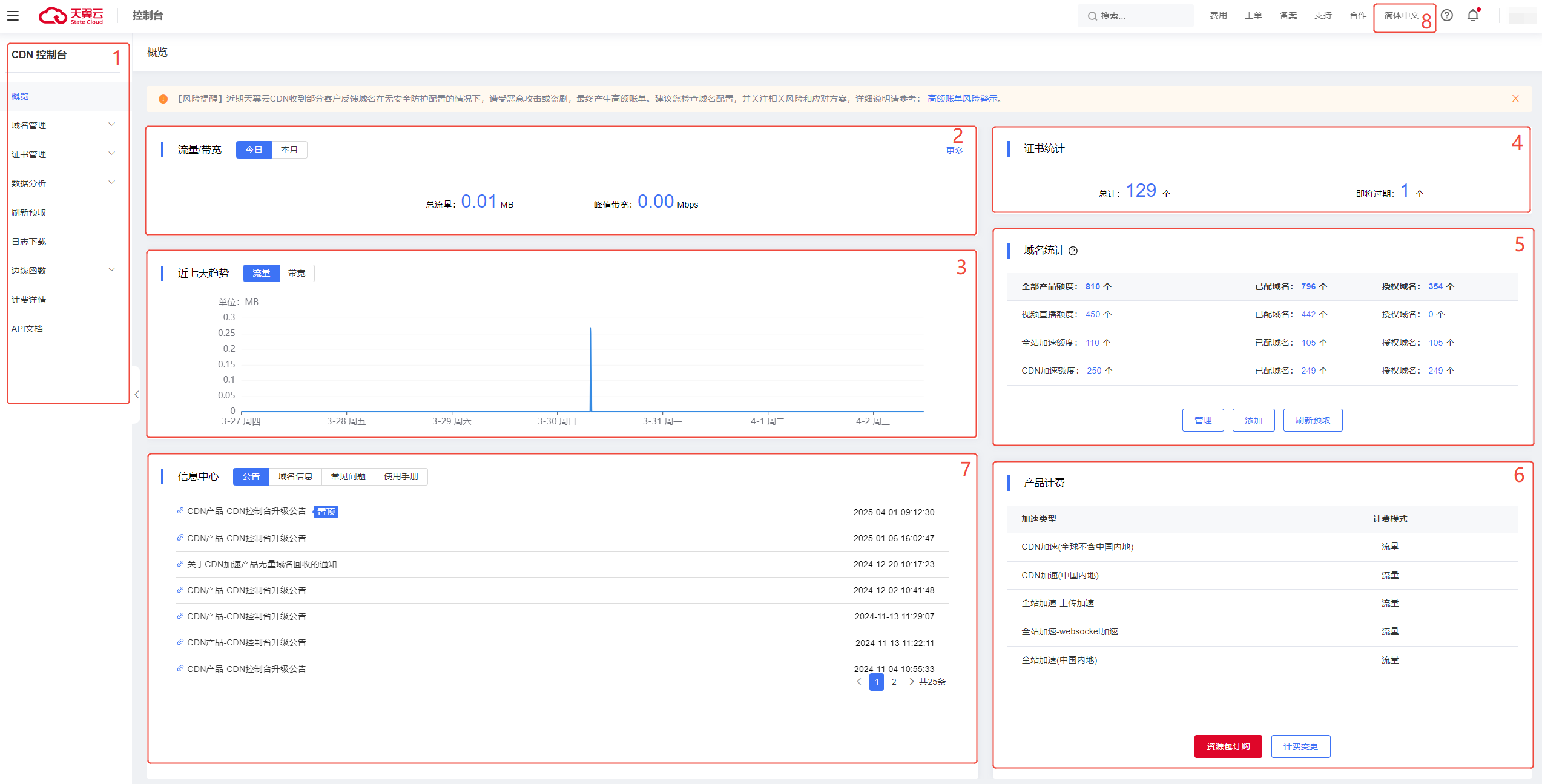Click the 计费变更 button
1542x784 pixels.
[1300, 746]
